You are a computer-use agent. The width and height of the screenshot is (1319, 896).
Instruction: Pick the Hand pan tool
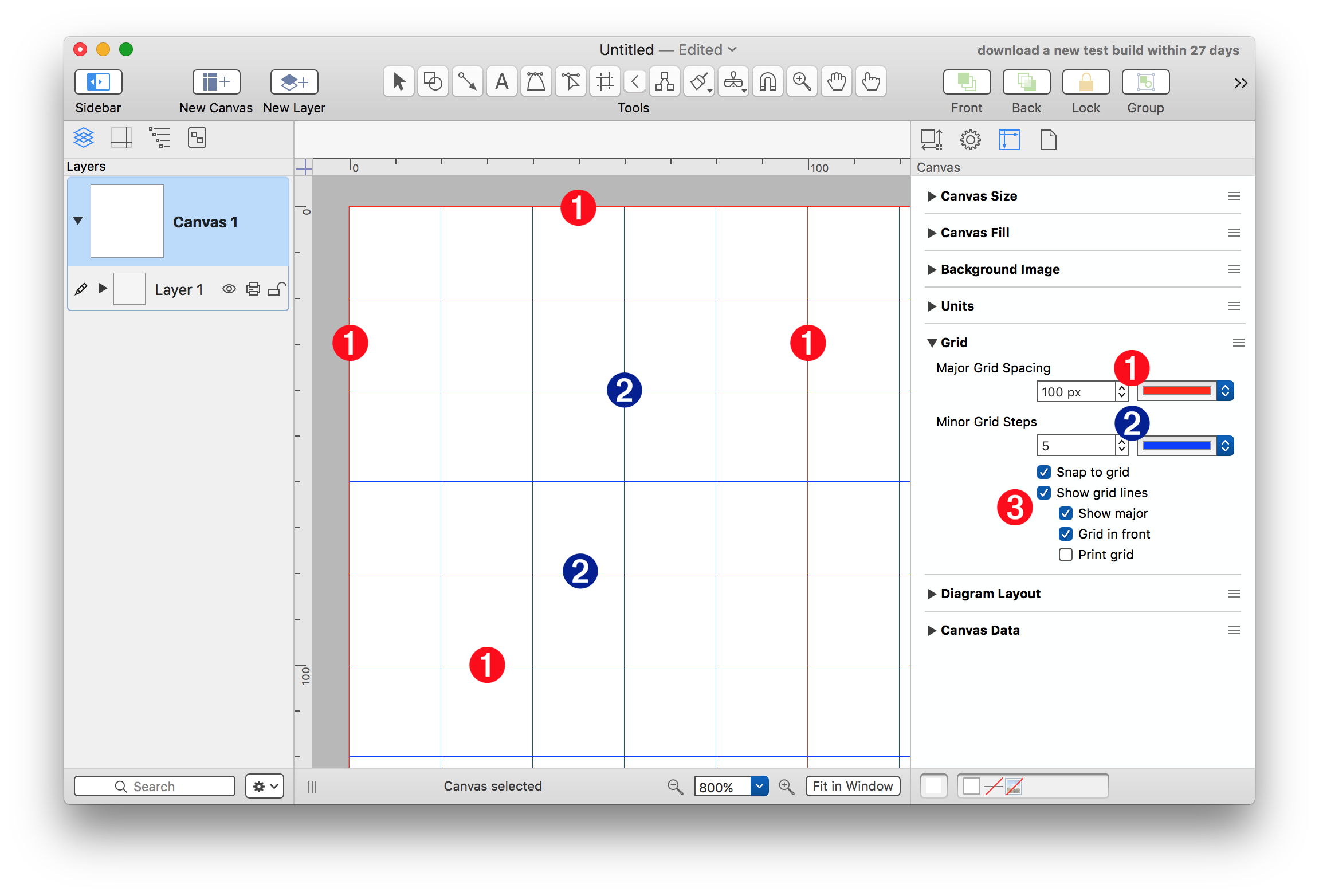click(x=836, y=82)
